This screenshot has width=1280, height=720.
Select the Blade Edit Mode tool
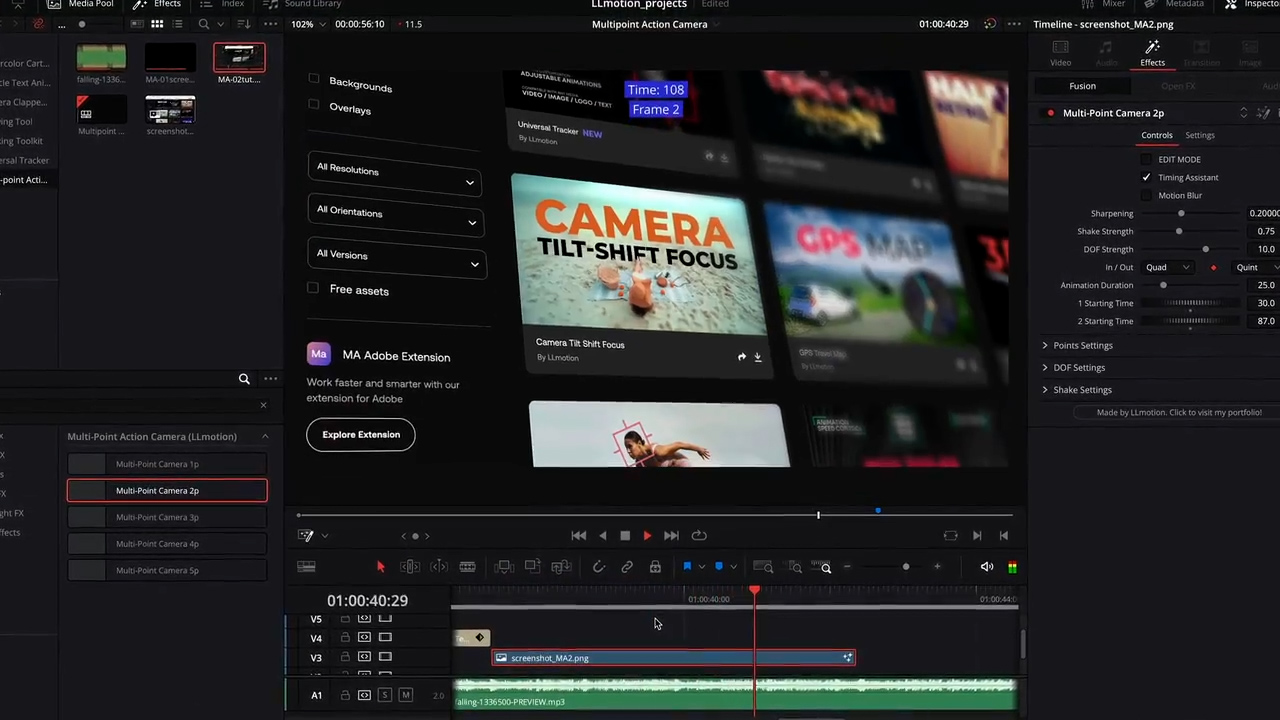click(x=467, y=567)
